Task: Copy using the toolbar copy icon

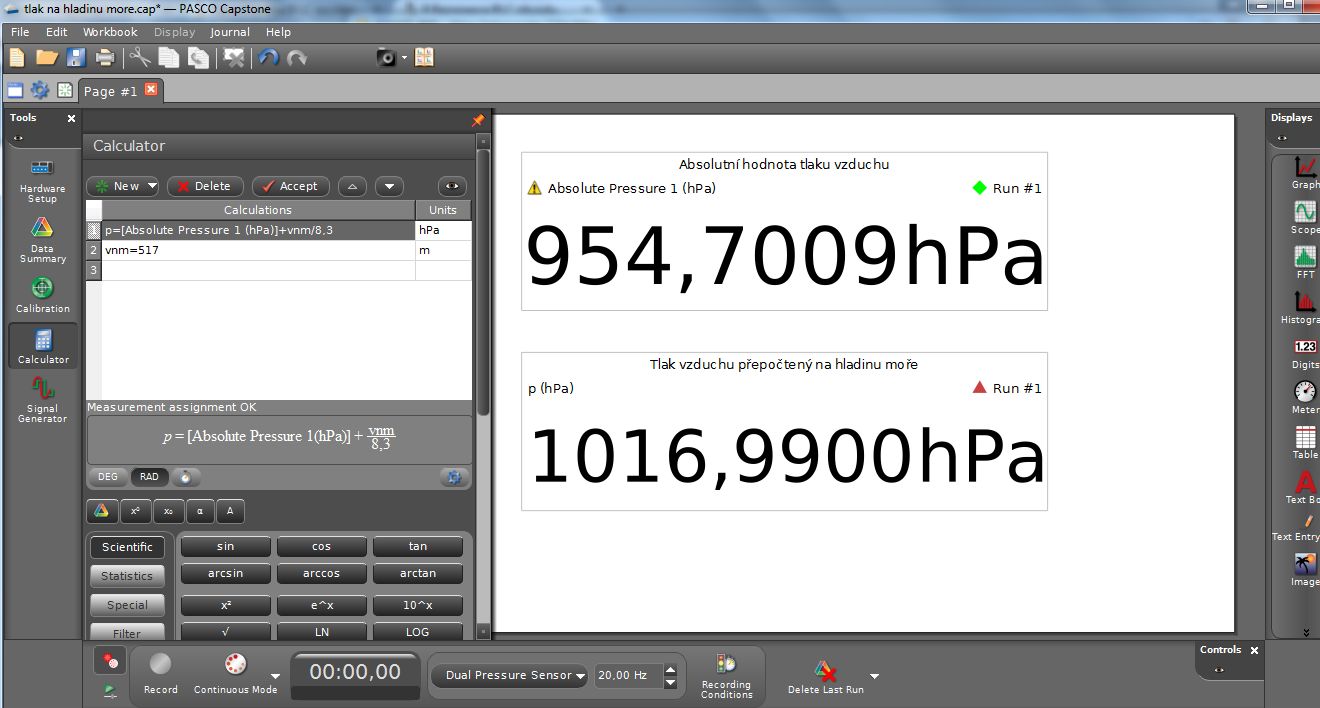Action: coord(169,57)
